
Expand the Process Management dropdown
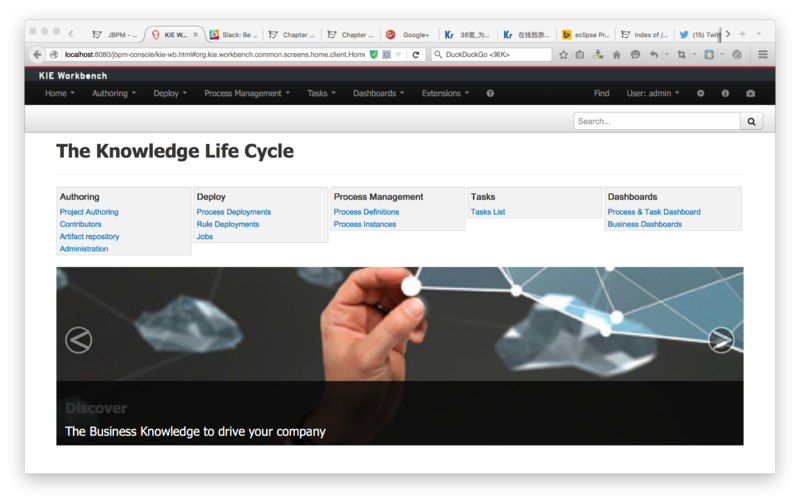(x=246, y=93)
